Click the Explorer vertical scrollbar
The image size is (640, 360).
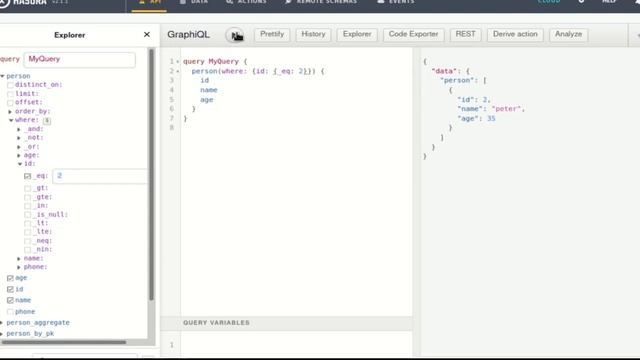(151, 175)
